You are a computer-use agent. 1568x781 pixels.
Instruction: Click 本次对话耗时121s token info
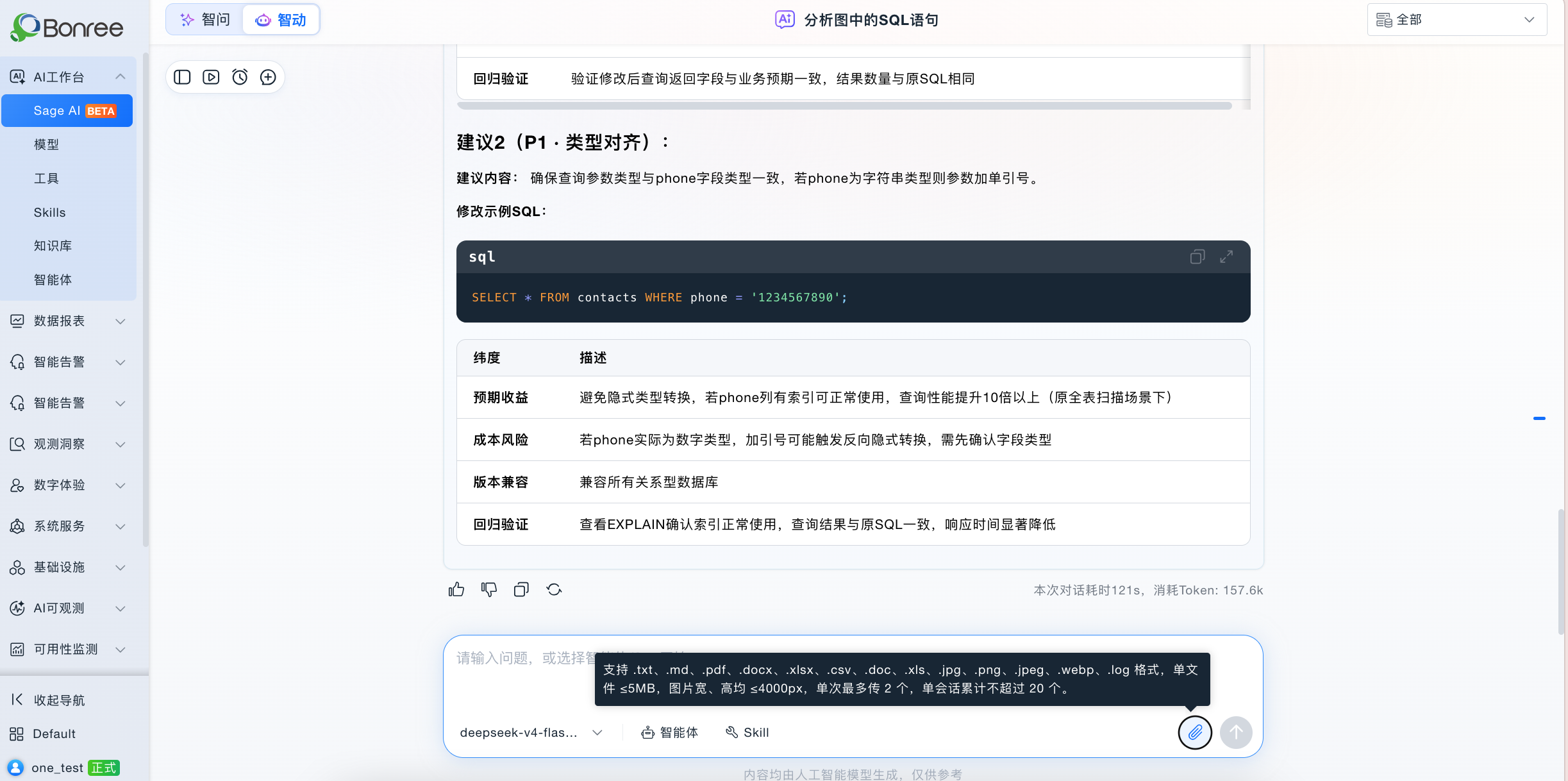tap(1148, 590)
